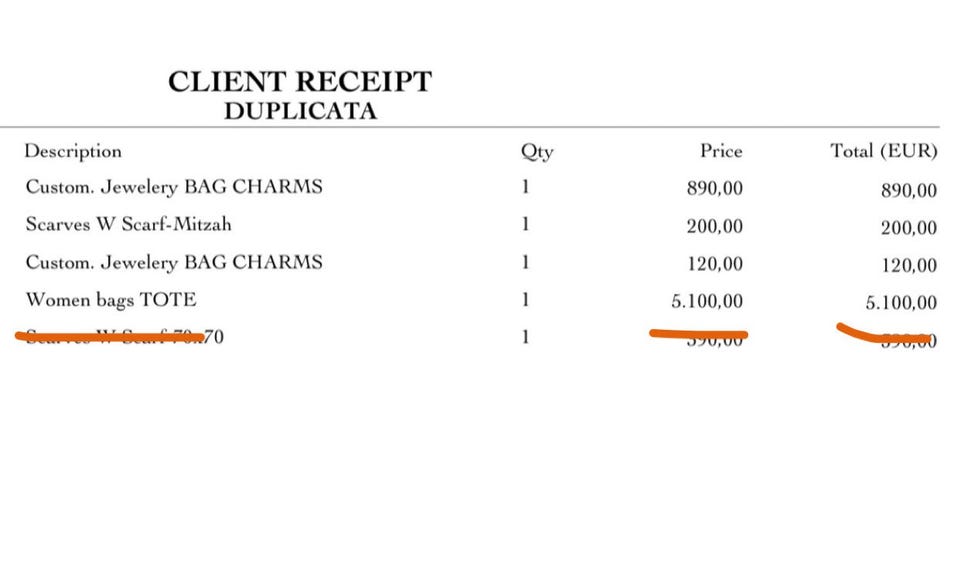960x584 pixels.
Task: Click the 5.100,00 price value
Action: (x=707, y=302)
